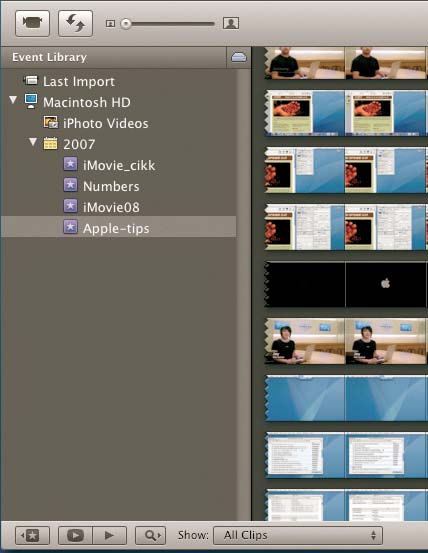
Task: Collapse the 2007 year disclosure triangle
Action: point(33,142)
